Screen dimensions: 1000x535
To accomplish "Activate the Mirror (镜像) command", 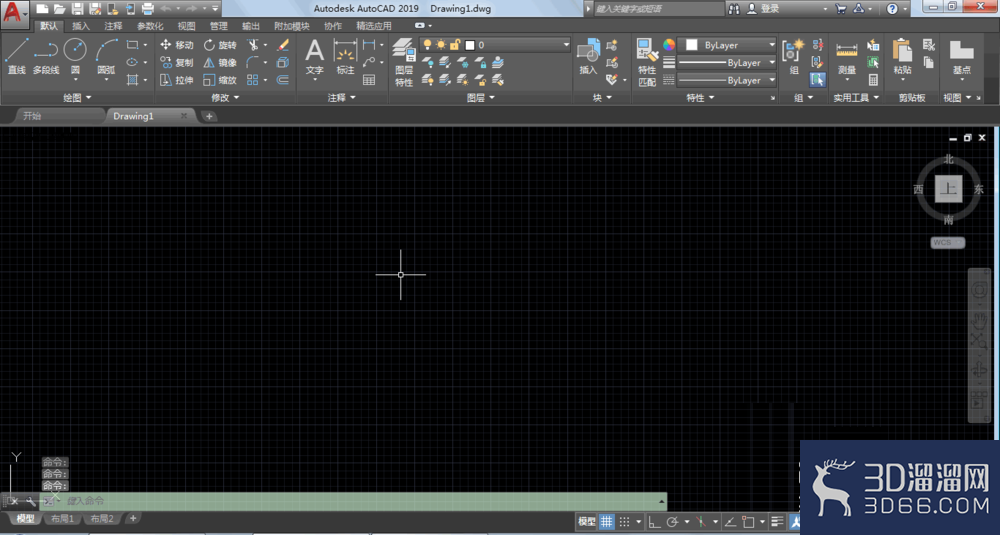I will coord(220,62).
